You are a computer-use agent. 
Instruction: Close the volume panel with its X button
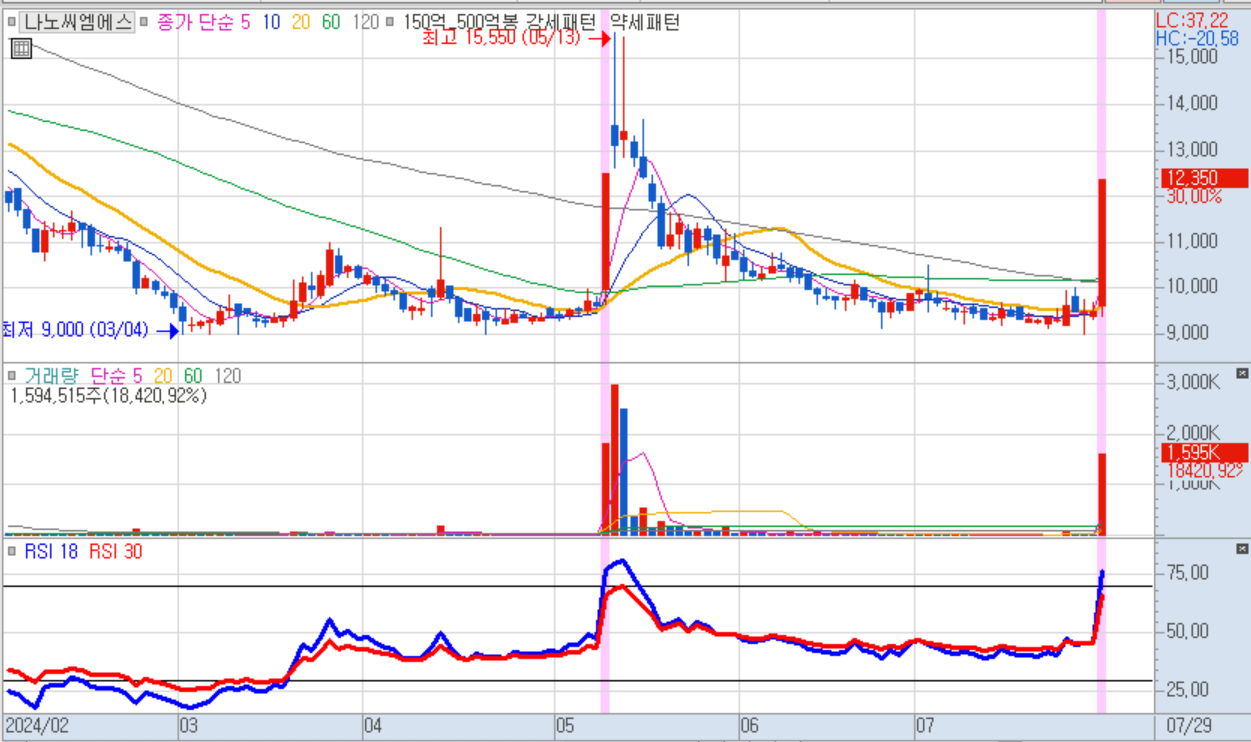tap(1242, 373)
